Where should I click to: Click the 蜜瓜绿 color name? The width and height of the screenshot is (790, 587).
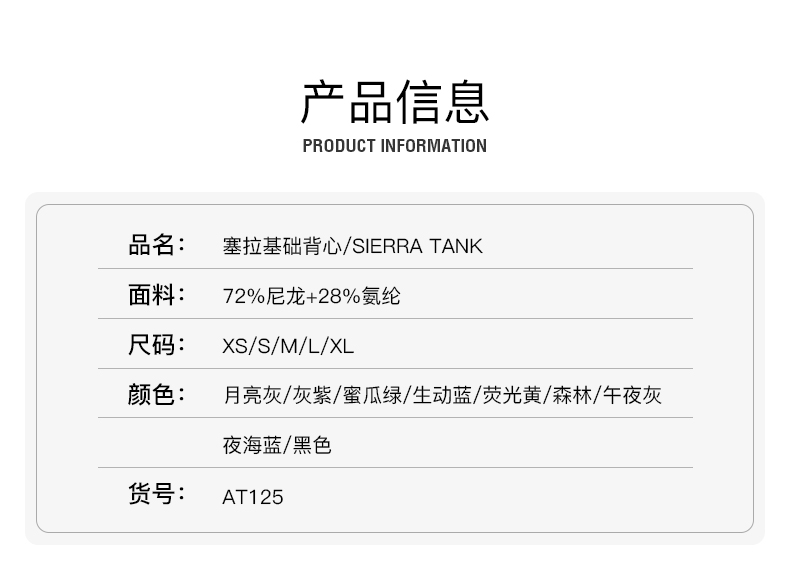(372, 396)
